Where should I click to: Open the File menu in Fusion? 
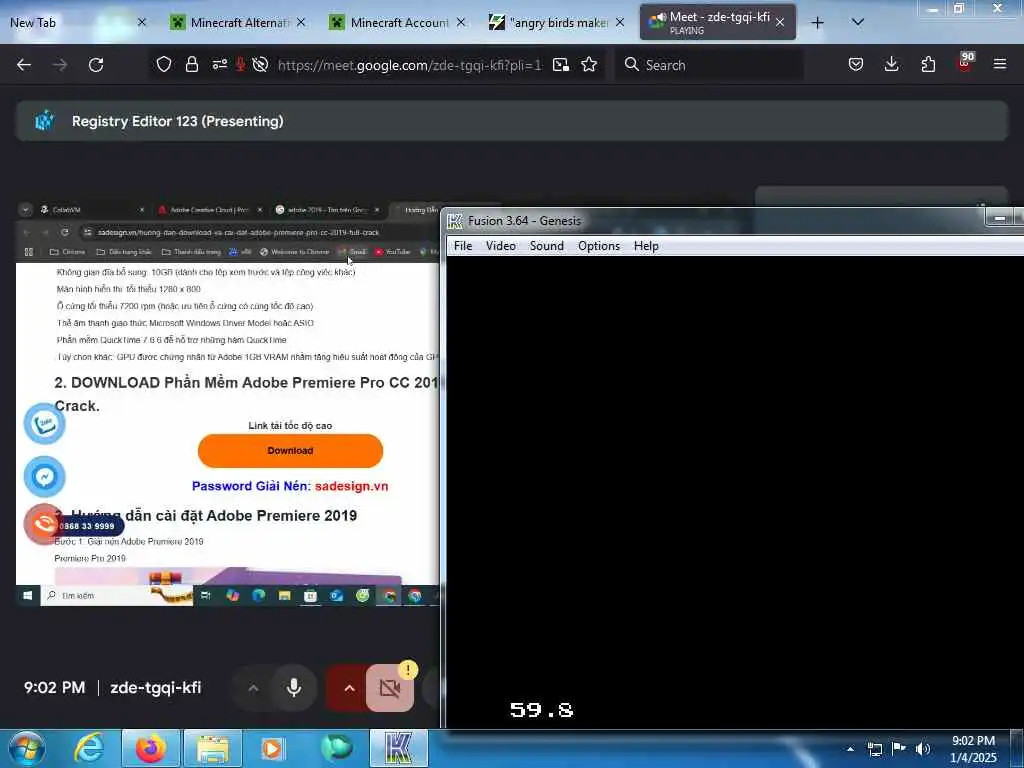pos(463,246)
